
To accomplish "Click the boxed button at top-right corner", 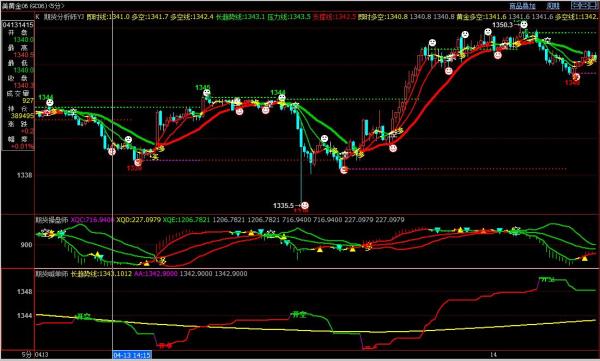I will [583, 5].
